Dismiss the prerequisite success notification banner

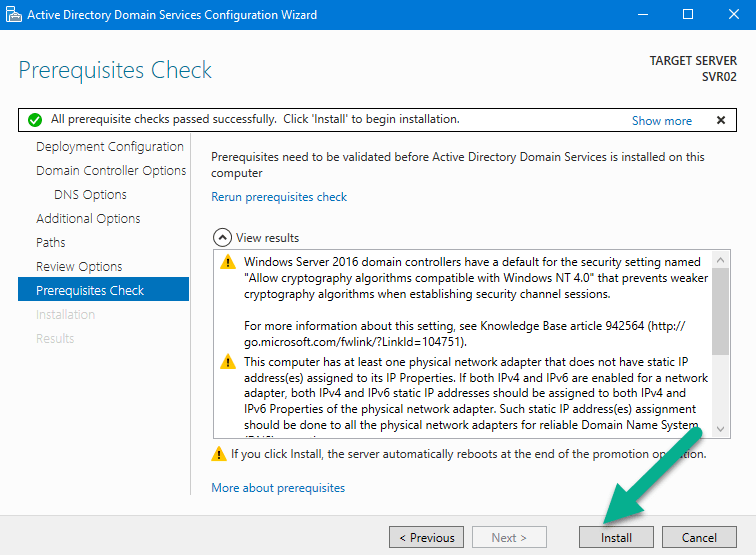721,120
